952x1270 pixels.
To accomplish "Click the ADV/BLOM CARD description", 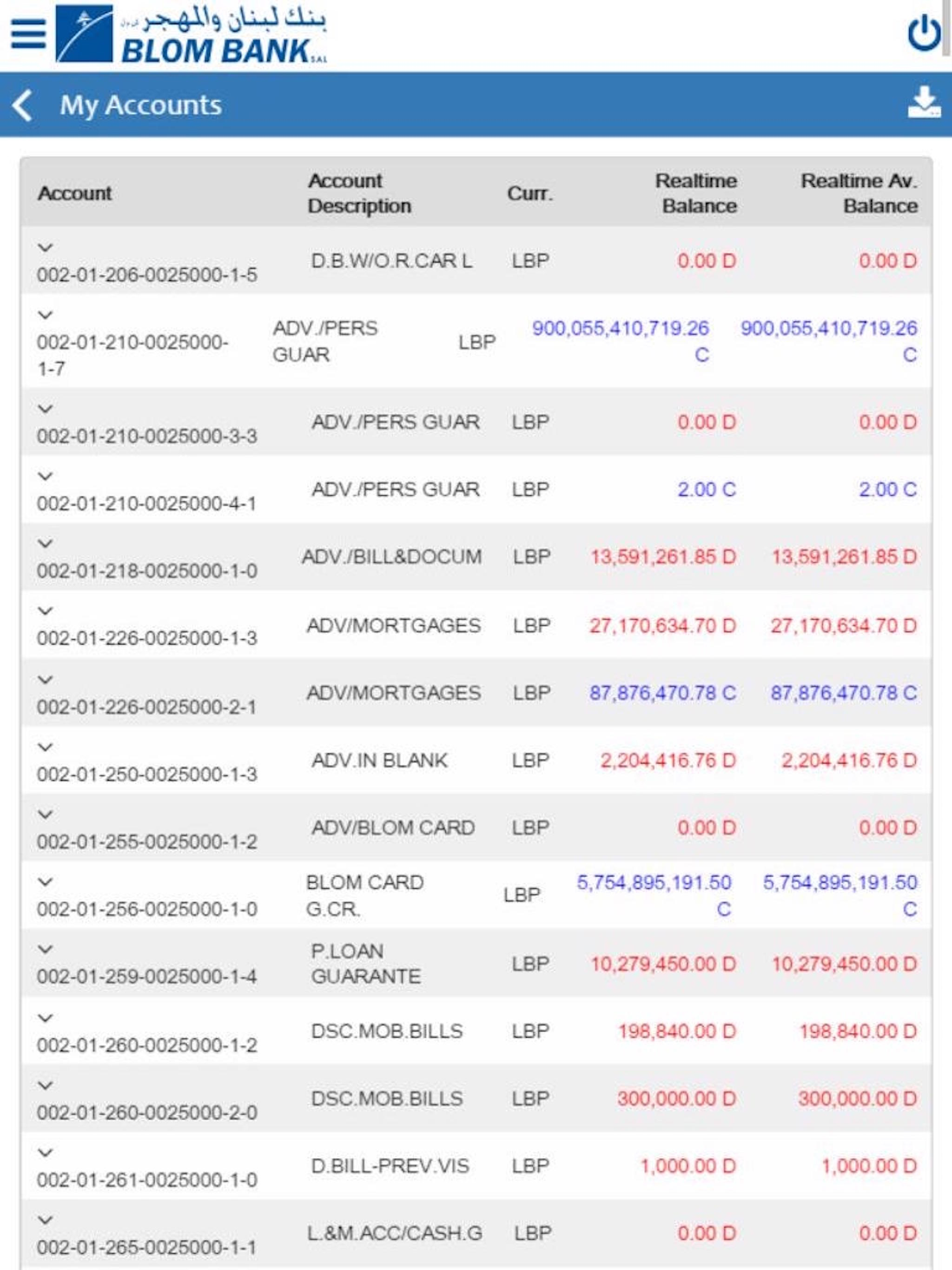I will tap(393, 827).
